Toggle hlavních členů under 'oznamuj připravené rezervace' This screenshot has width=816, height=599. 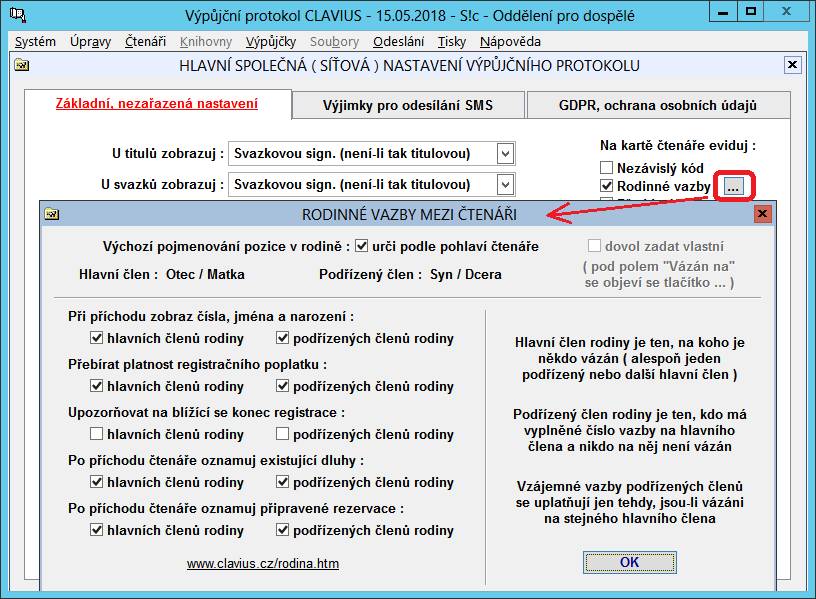[96, 530]
